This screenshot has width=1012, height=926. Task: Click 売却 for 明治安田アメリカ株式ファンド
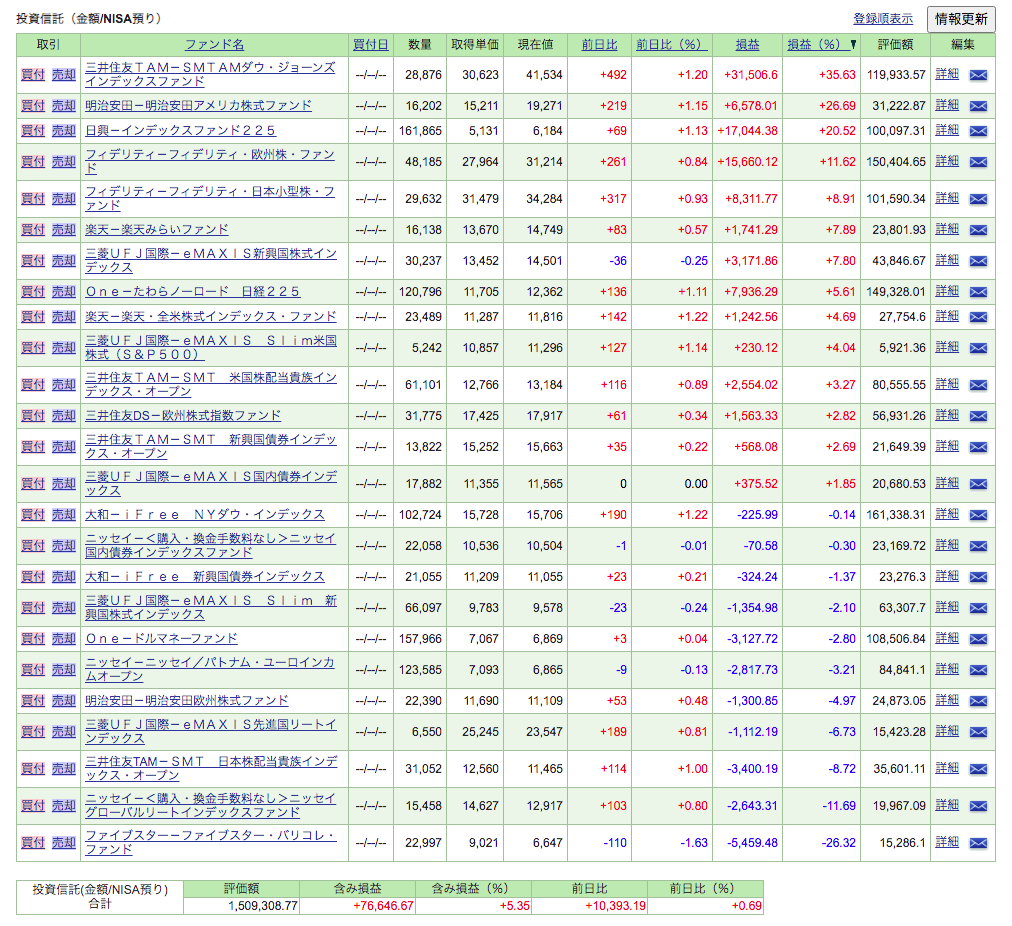[x=64, y=106]
